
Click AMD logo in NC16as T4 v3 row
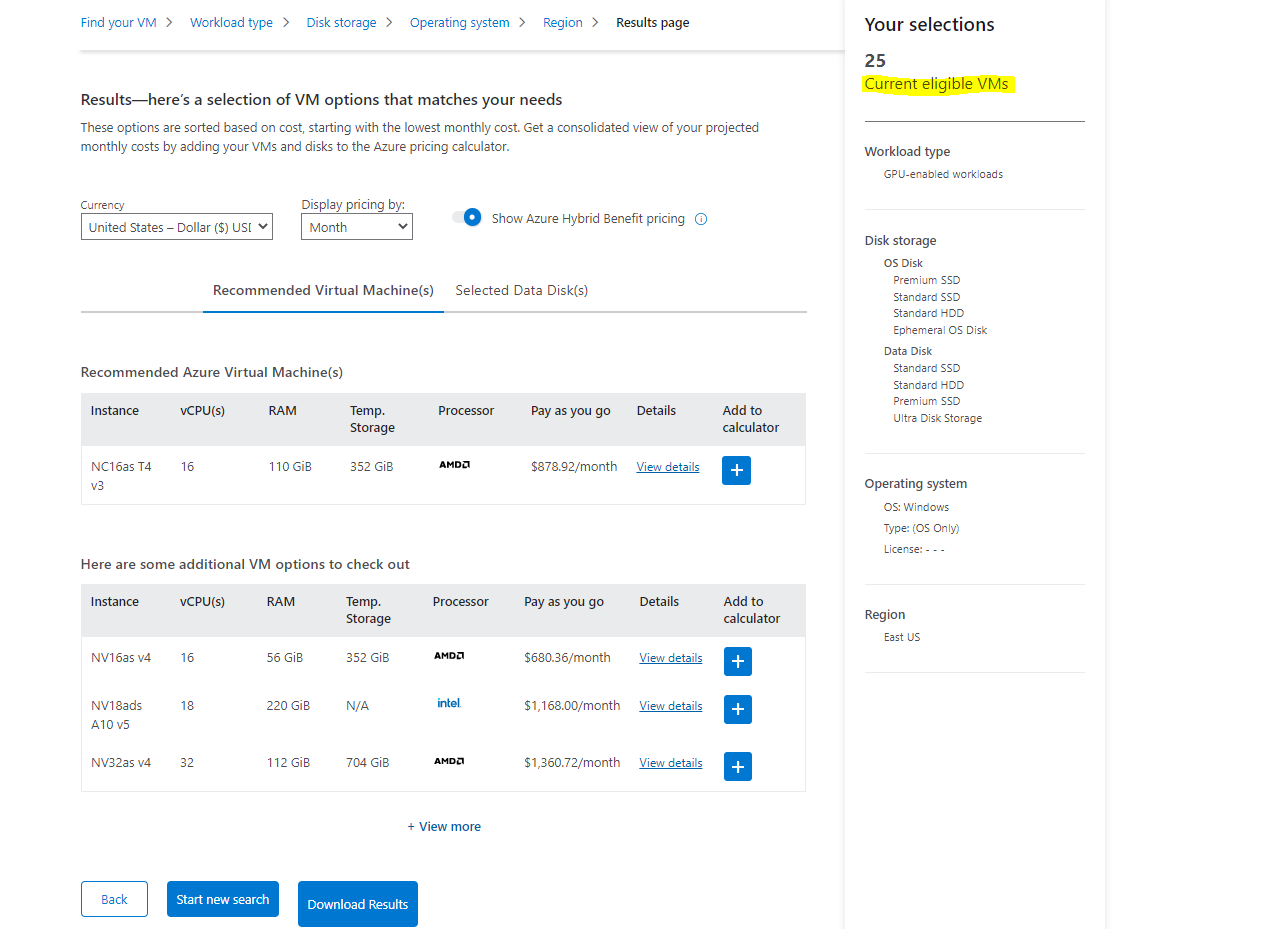454,465
